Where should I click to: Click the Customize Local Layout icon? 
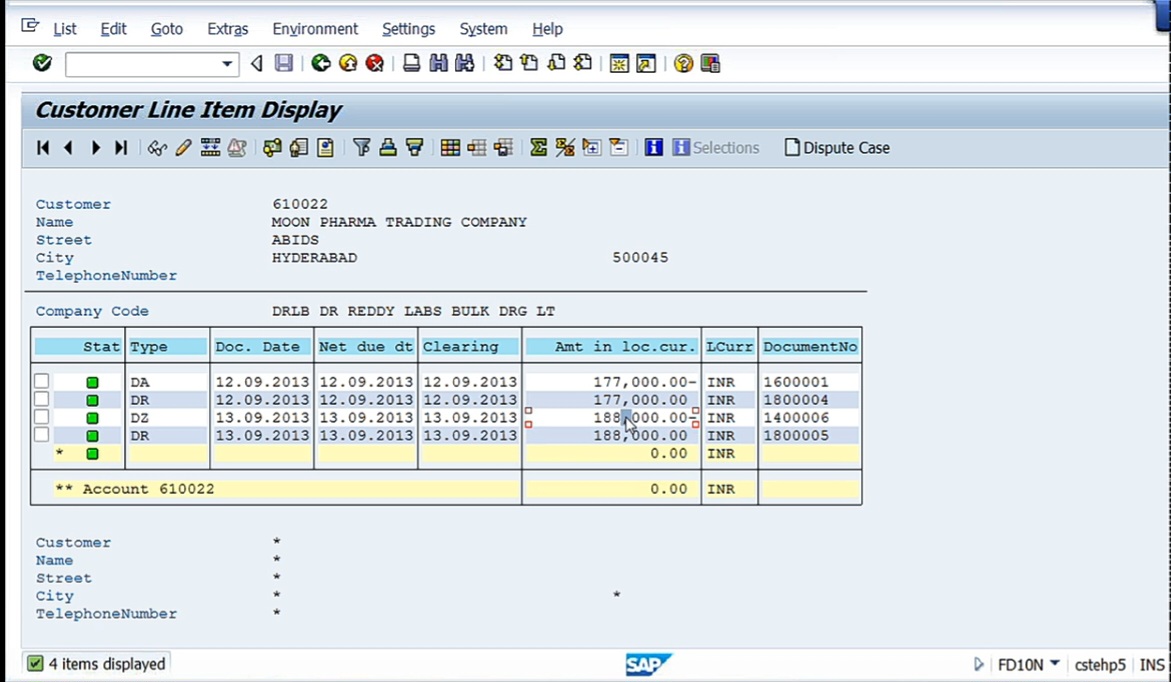pos(710,63)
